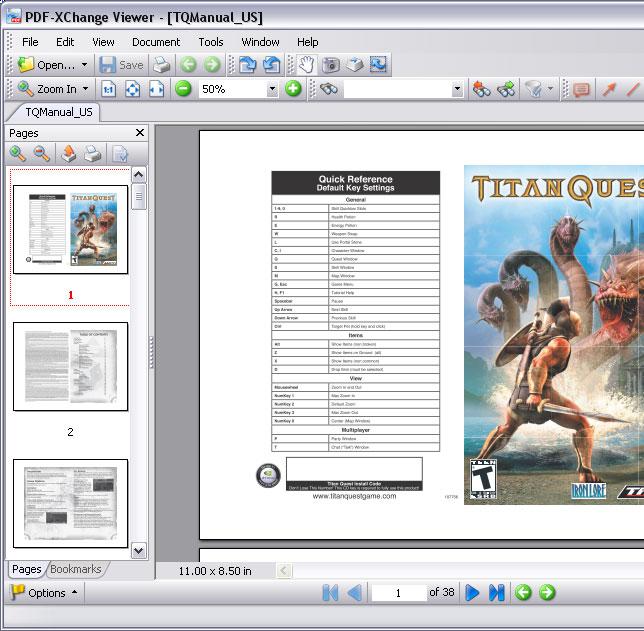Screen dimensions: 644x631
Task: Click the thumbnail panel scrollbar handle
Action: (139, 197)
